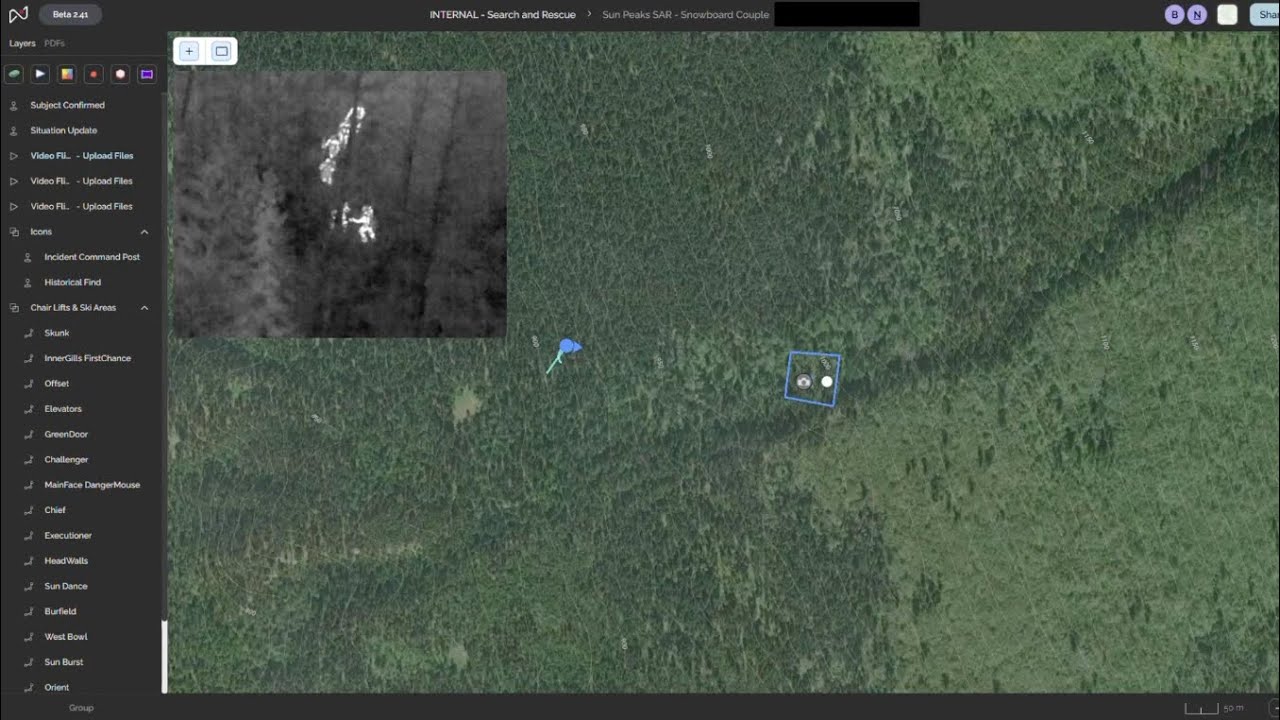Click the white dot marker inside blue square
1280x720 pixels.
(x=827, y=382)
